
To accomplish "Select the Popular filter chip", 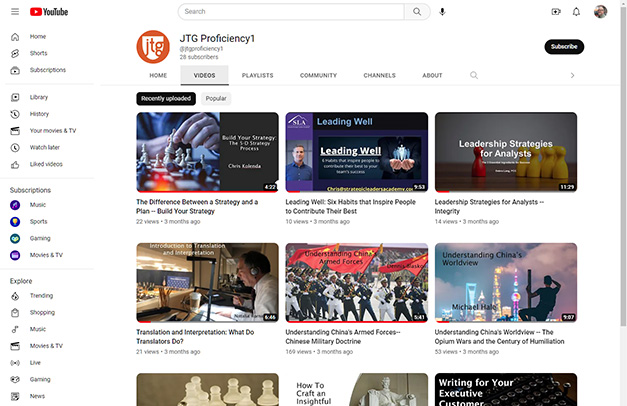I will click(x=216, y=98).
